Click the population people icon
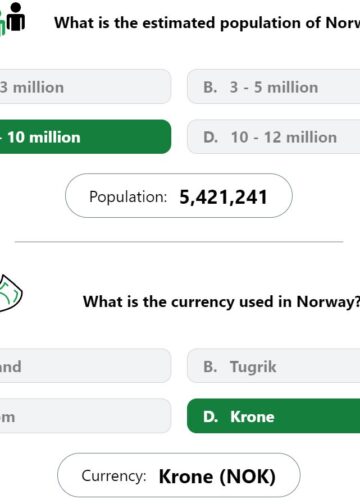Viewport: 360px width, 504px height. click(x=12, y=19)
